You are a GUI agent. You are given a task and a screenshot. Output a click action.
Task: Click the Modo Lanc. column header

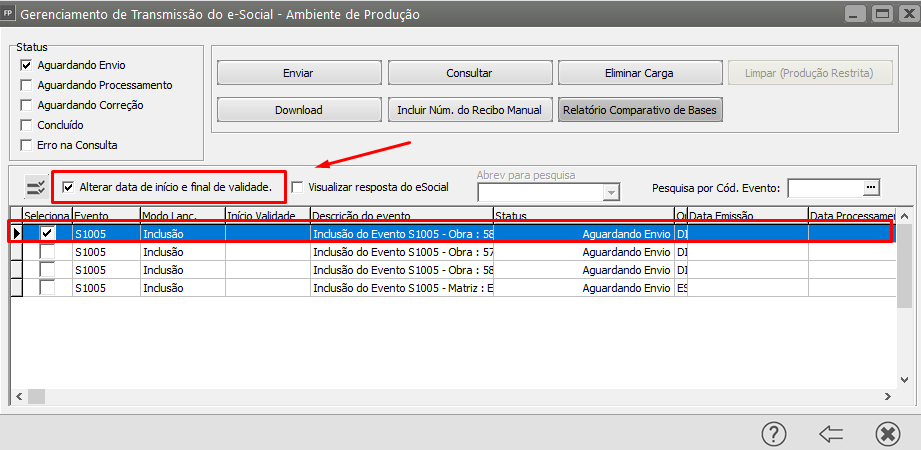point(183,216)
